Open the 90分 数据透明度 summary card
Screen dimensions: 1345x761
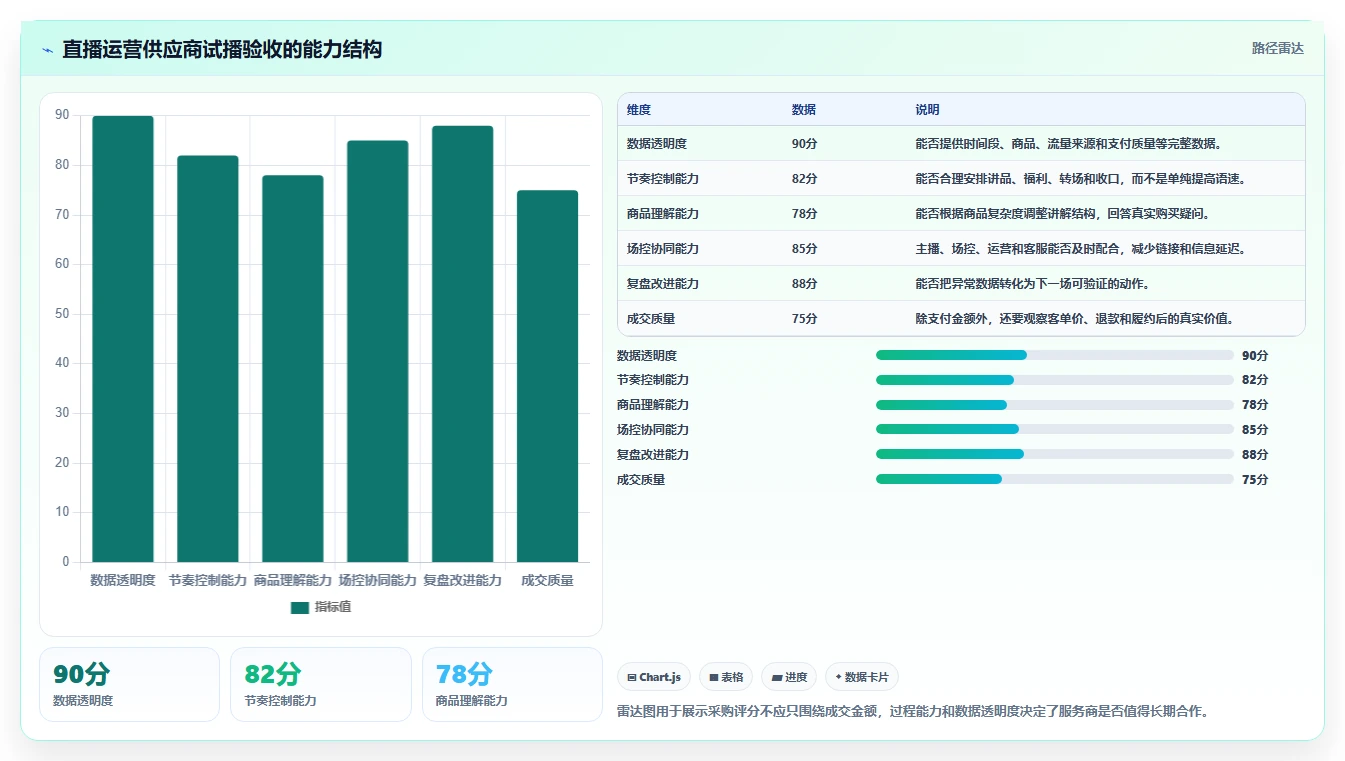click(x=129, y=684)
